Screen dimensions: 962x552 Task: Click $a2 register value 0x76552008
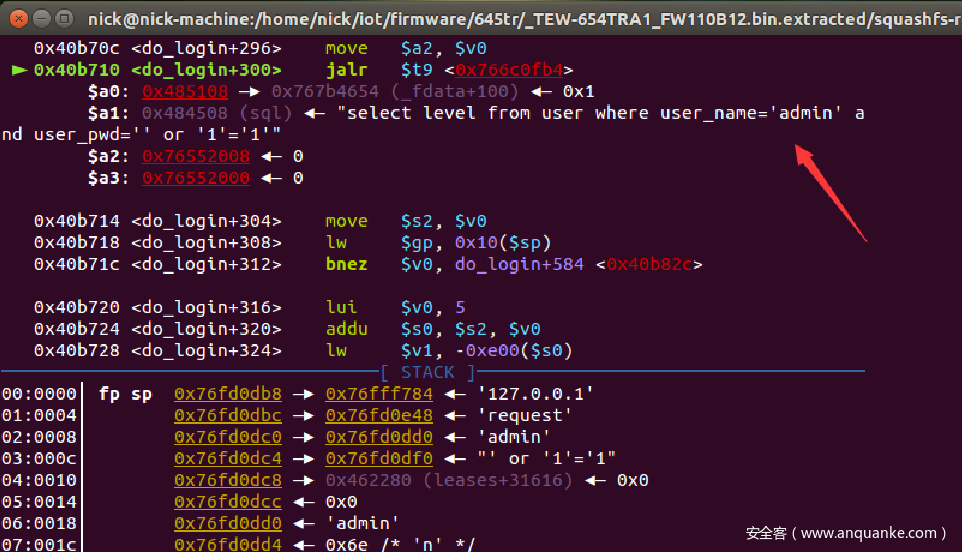coord(196,156)
